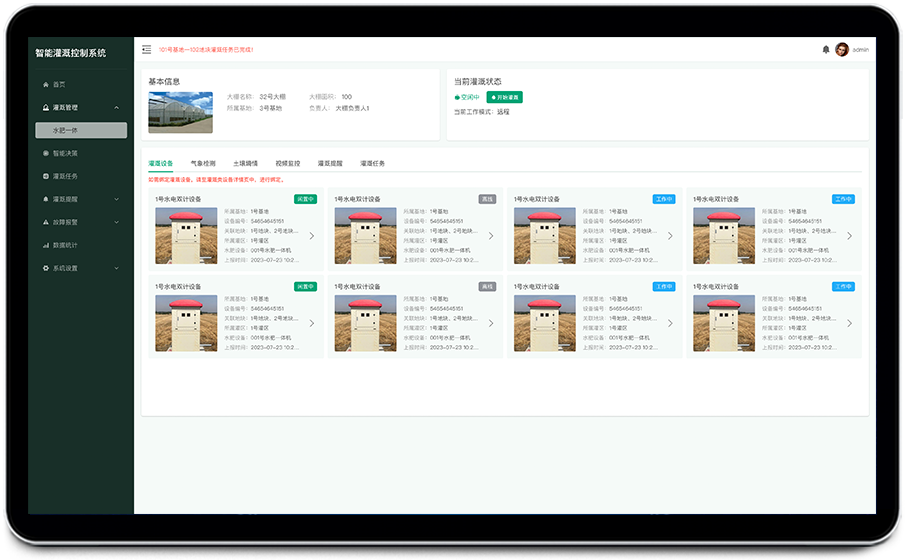905x560 pixels.
Task: Click the second-row 闲置中 status badge
Action: (305, 286)
